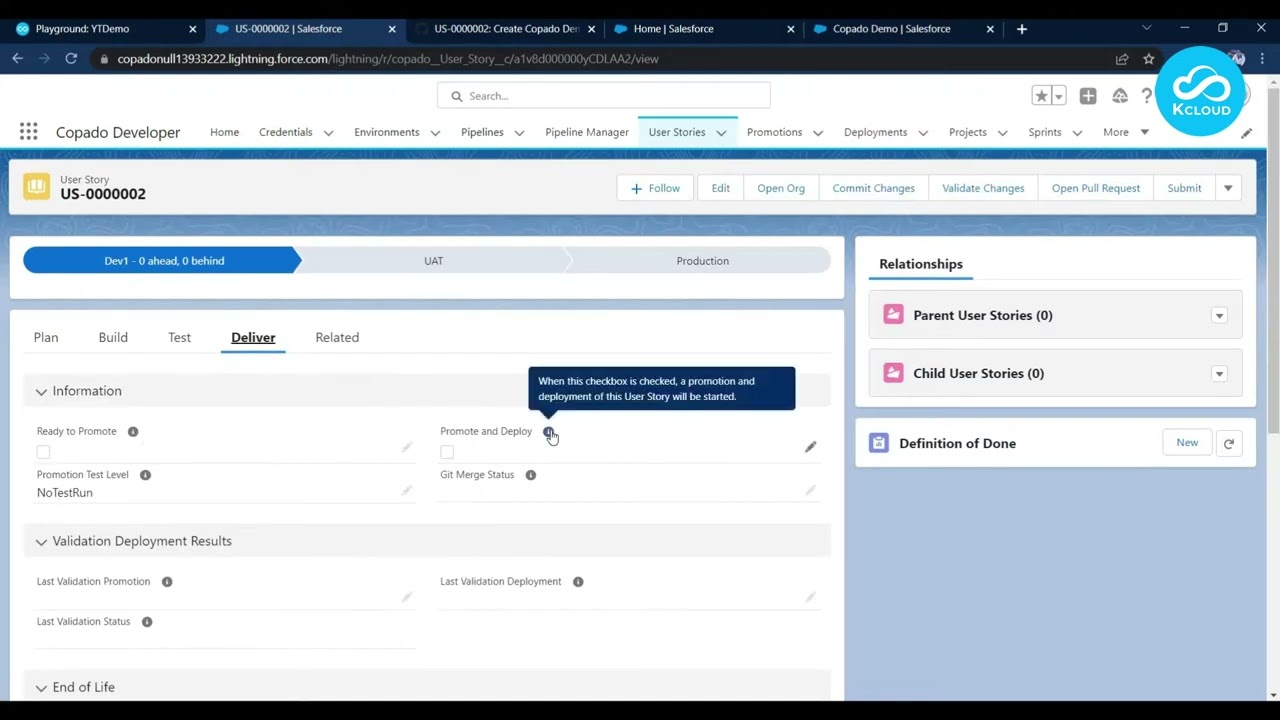This screenshot has height=720, width=1280.
Task: Click info icon next to Ready to Promote
Action: (x=133, y=431)
